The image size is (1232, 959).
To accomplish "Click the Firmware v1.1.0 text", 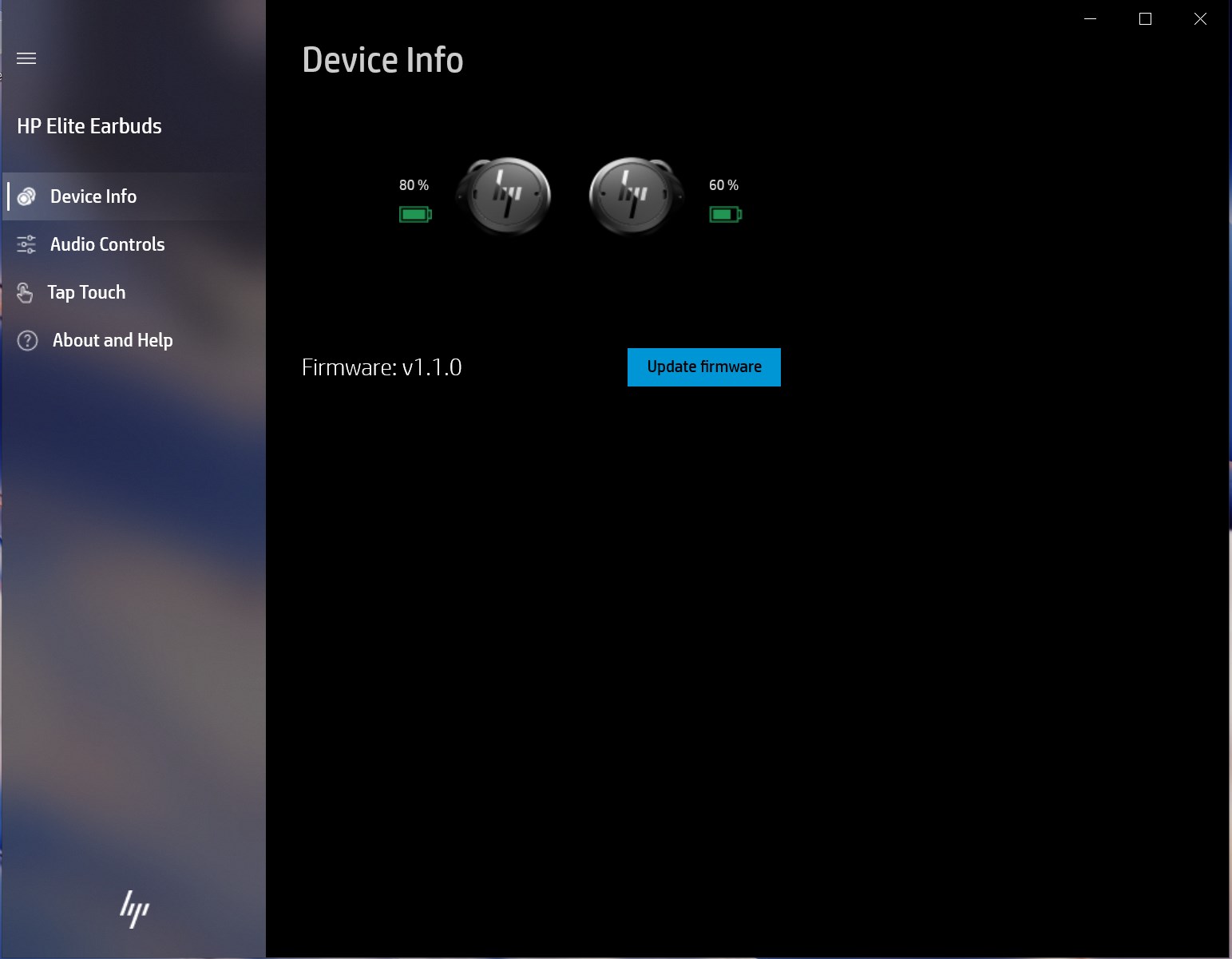I will click(x=382, y=367).
